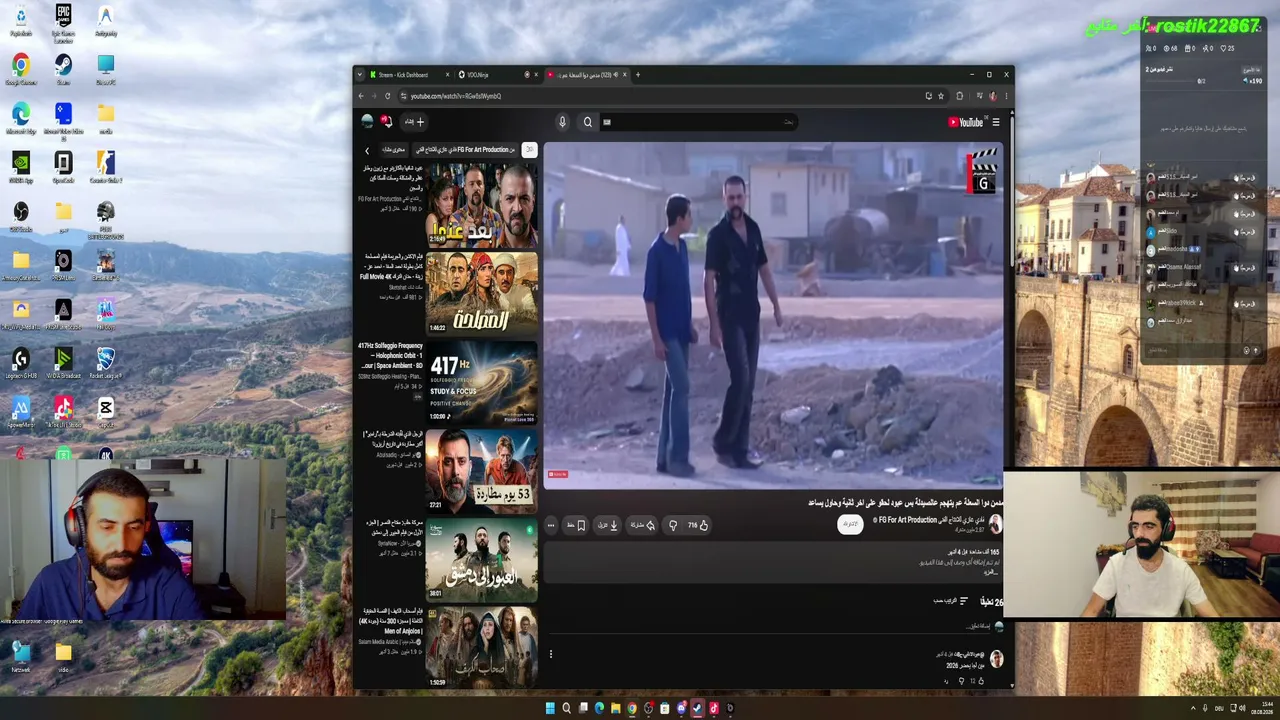Dislike the video using thumbs-down button
The image size is (1280, 720).
(x=673, y=525)
